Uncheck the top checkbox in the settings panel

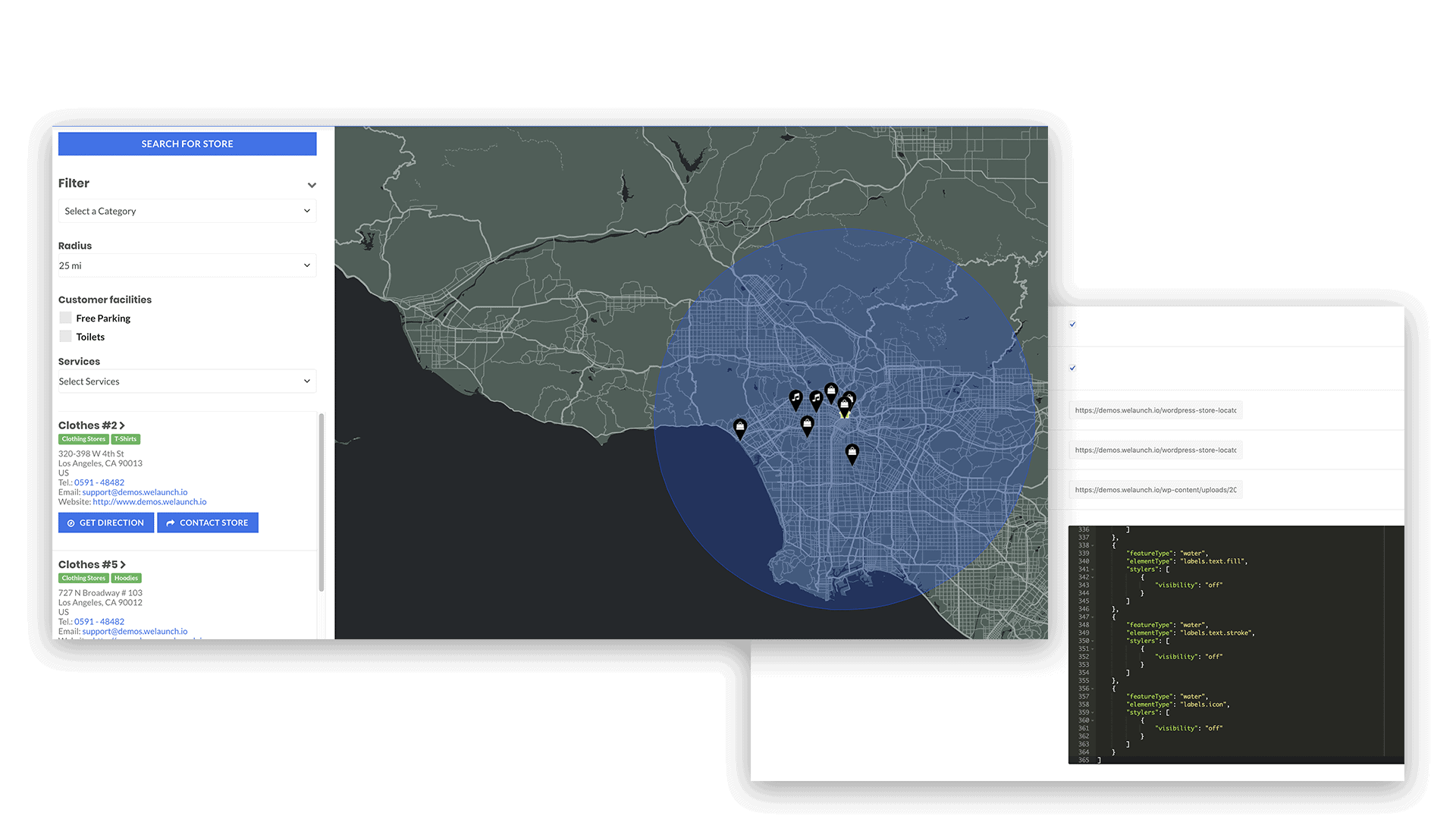click(1072, 325)
